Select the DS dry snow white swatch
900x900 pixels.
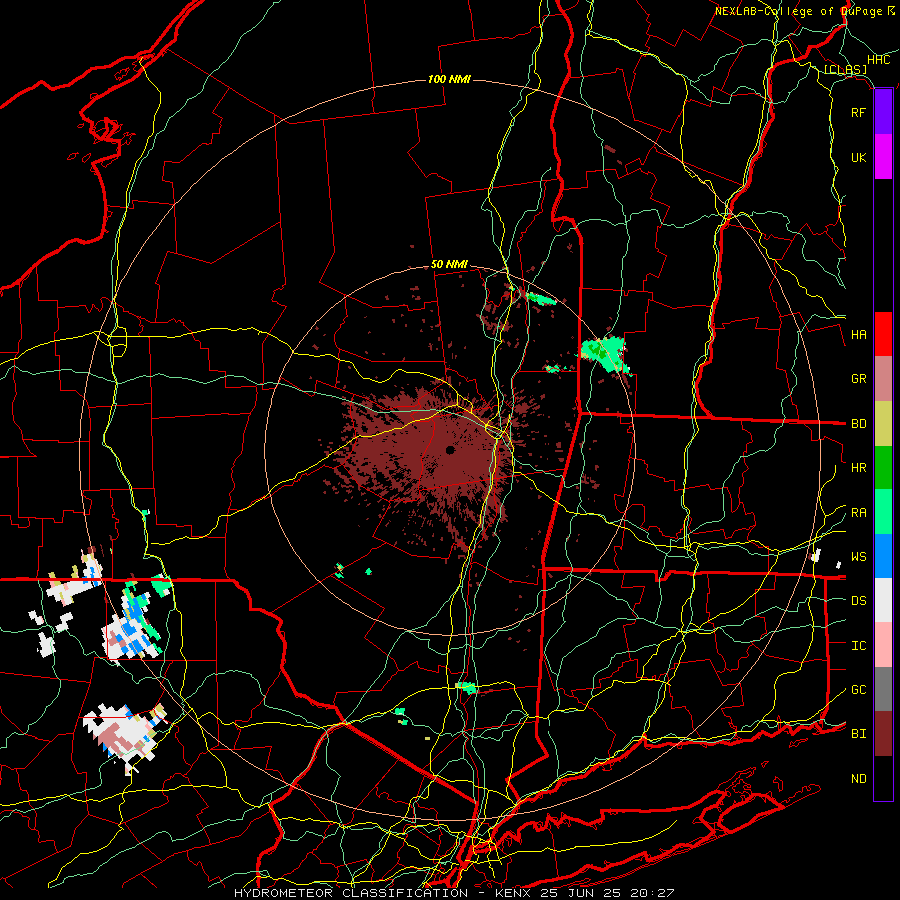click(x=883, y=600)
